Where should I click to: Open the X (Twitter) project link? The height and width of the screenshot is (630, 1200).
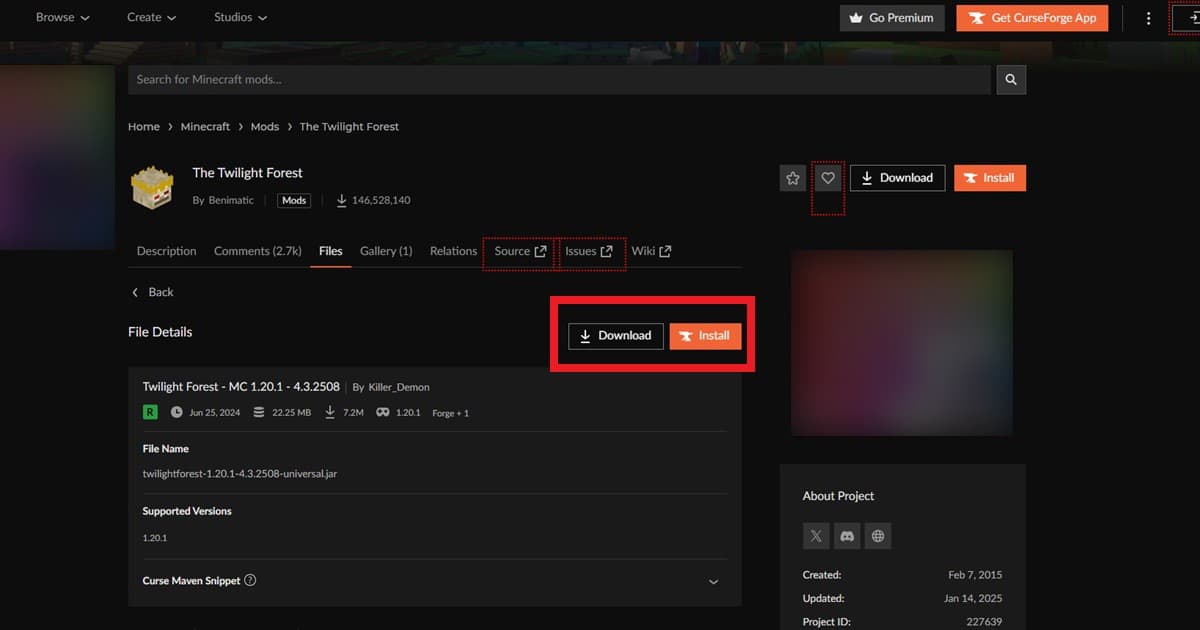coord(816,536)
